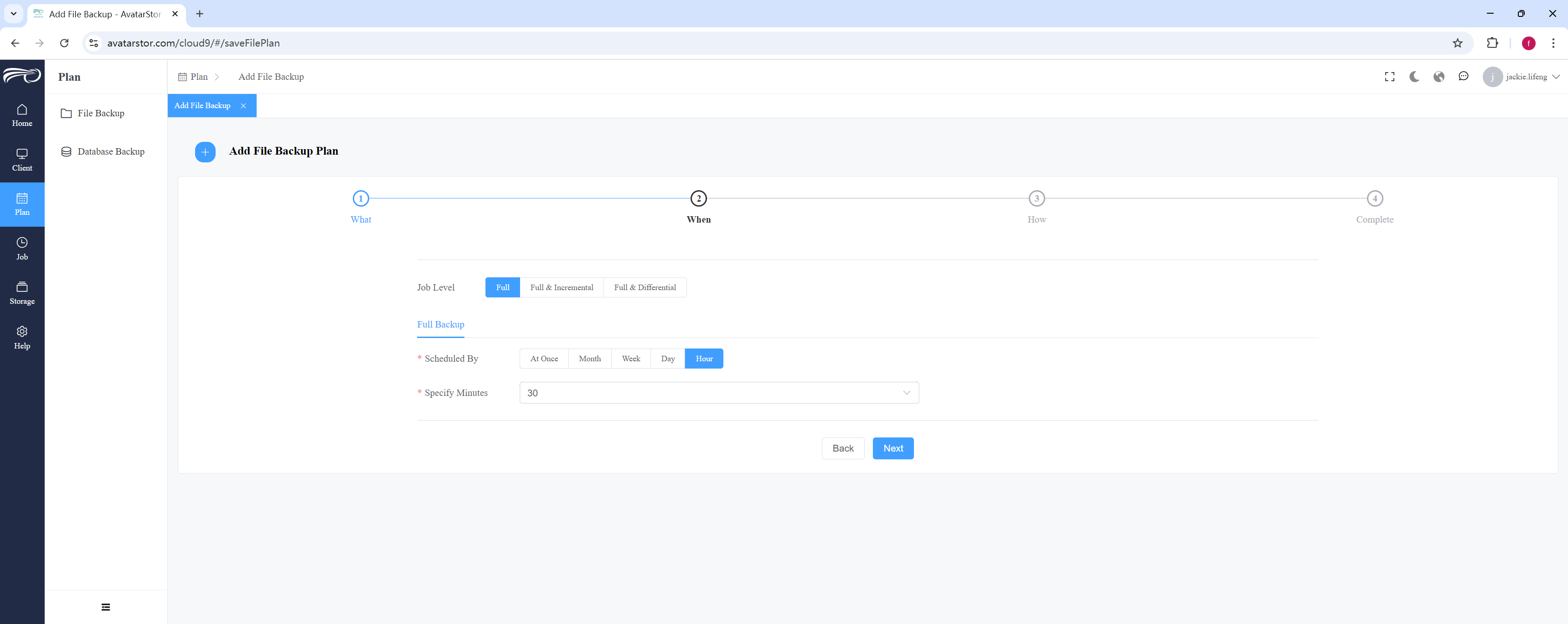Schedule backup by Day
This screenshot has width=1568, height=624.
coord(668,359)
